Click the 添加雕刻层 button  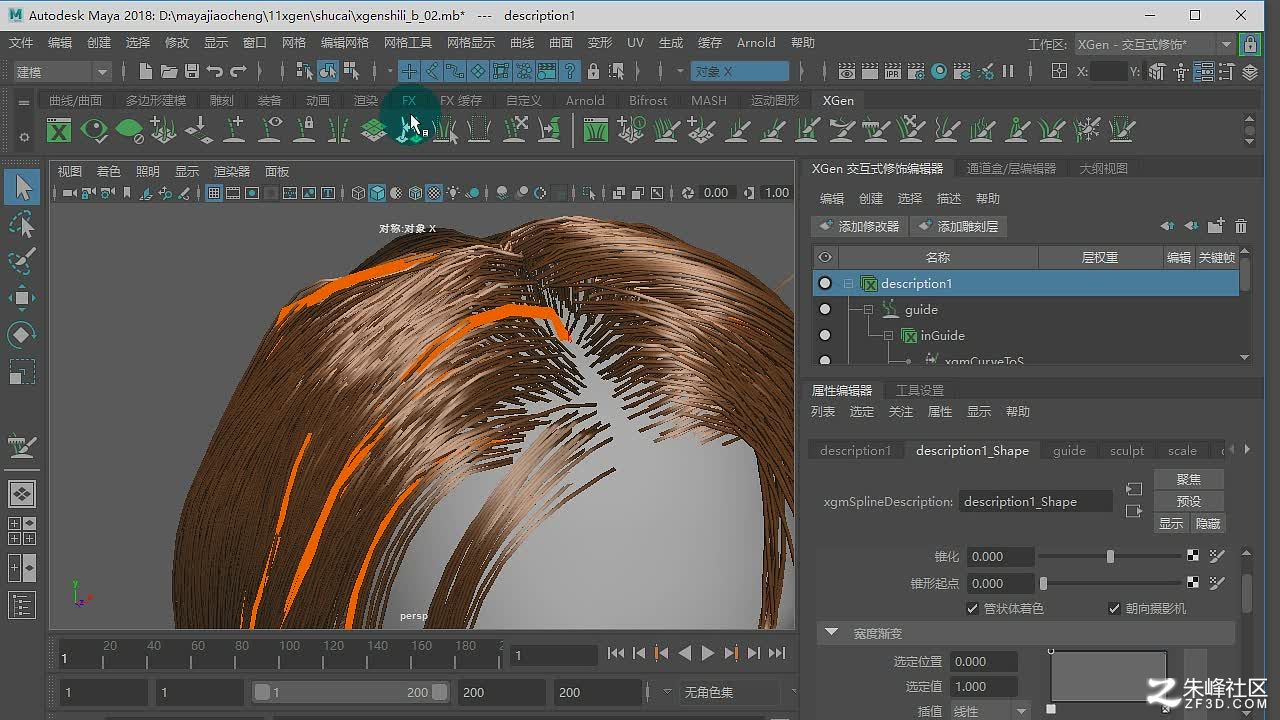958,227
